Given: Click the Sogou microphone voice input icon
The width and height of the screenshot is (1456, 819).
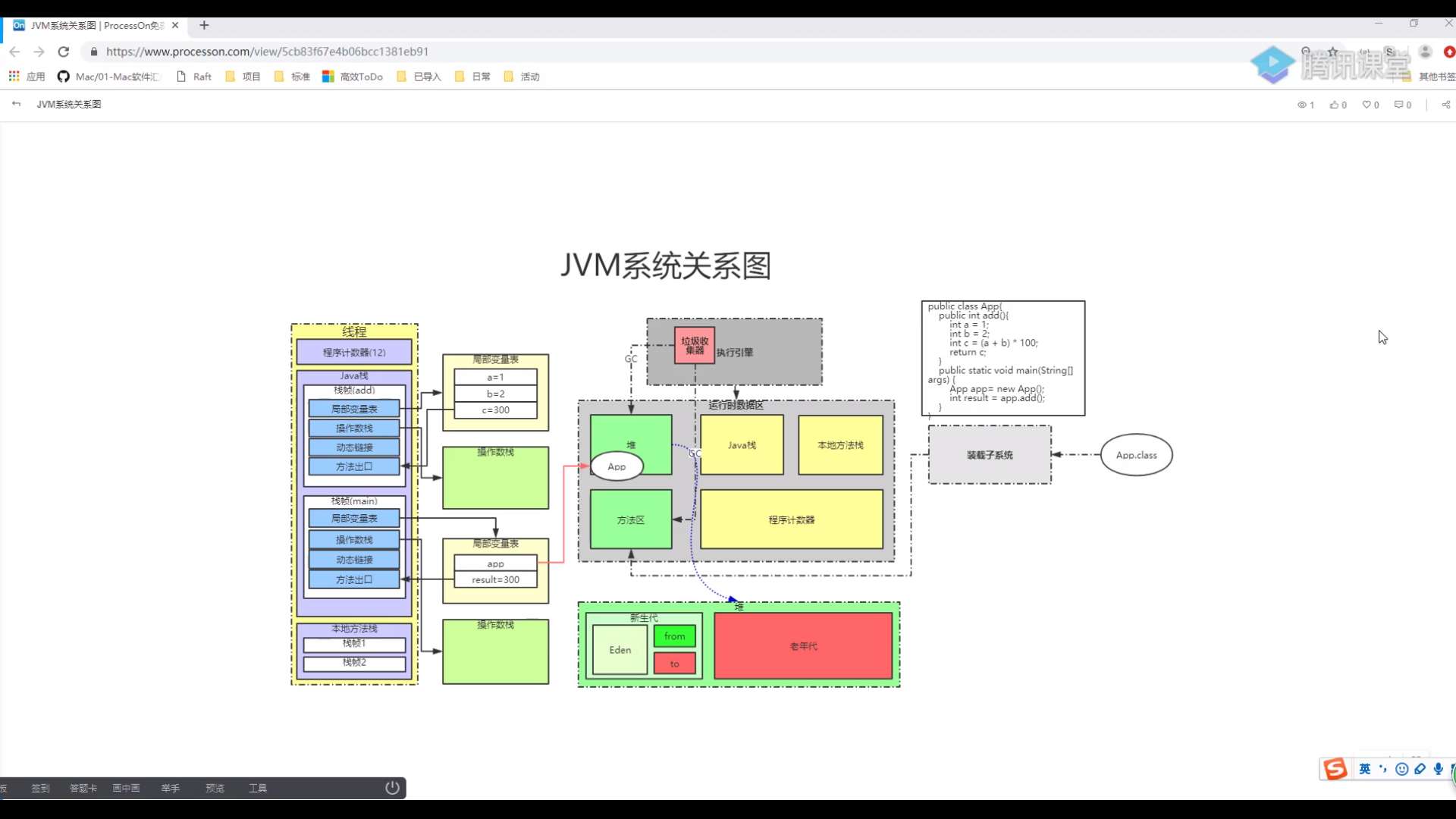Looking at the screenshot, I should click(x=1439, y=769).
